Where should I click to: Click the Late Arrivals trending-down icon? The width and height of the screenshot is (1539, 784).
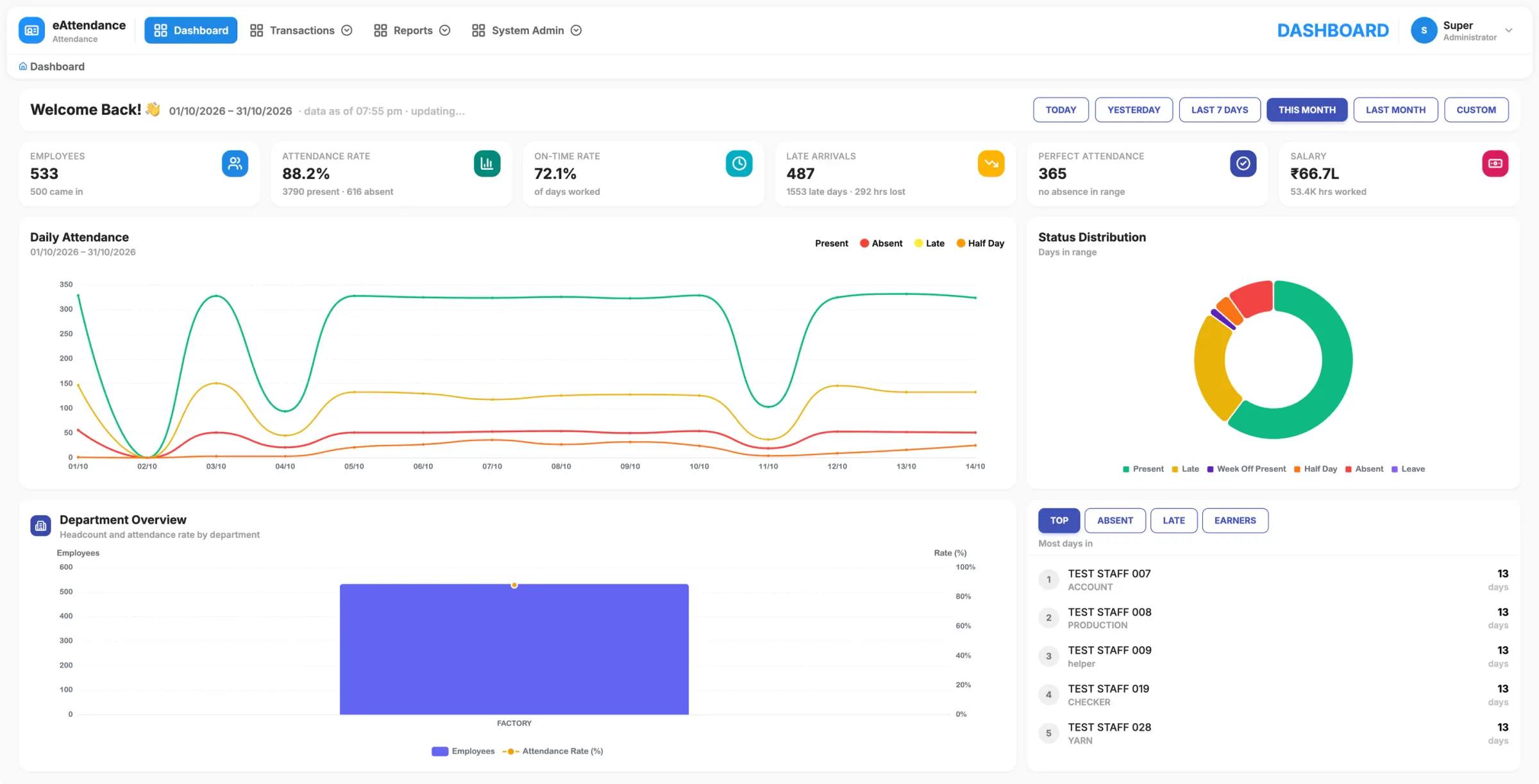click(x=991, y=163)
